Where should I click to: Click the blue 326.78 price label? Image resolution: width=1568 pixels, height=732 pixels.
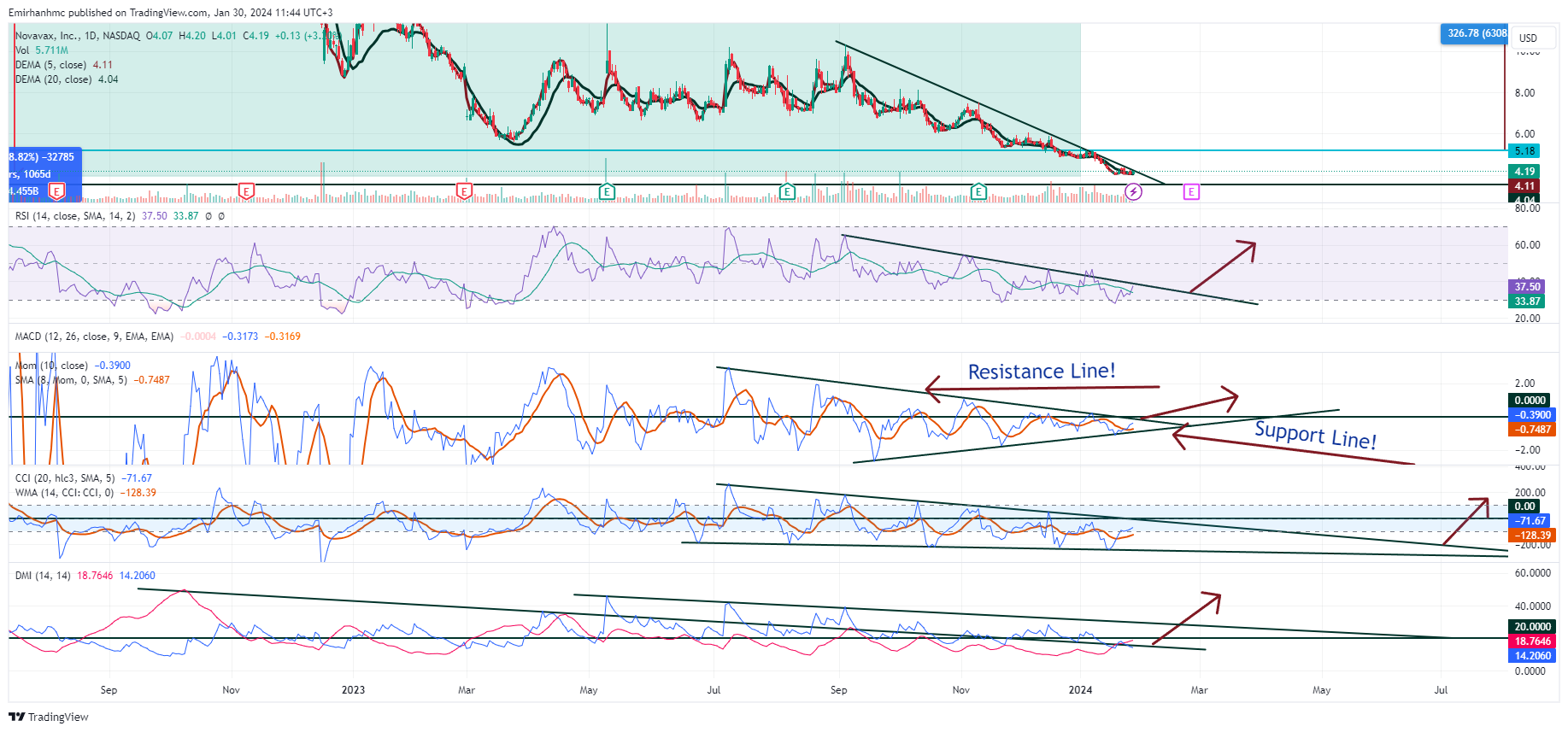click(x=1474, y=33)
